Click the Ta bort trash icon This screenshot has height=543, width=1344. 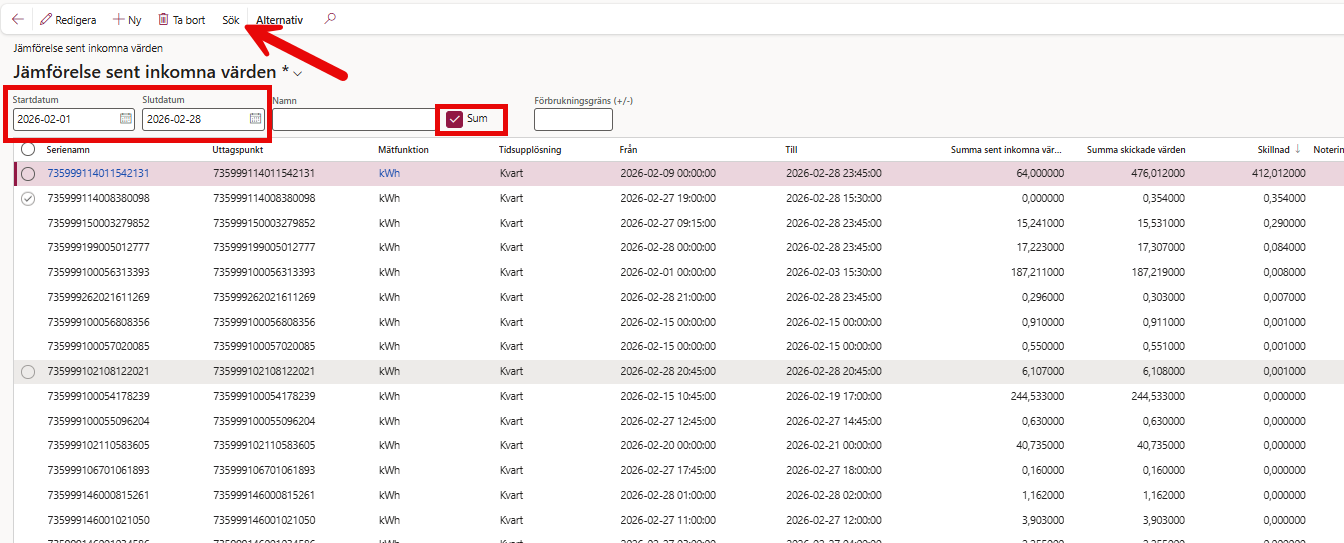click(163, 20)
